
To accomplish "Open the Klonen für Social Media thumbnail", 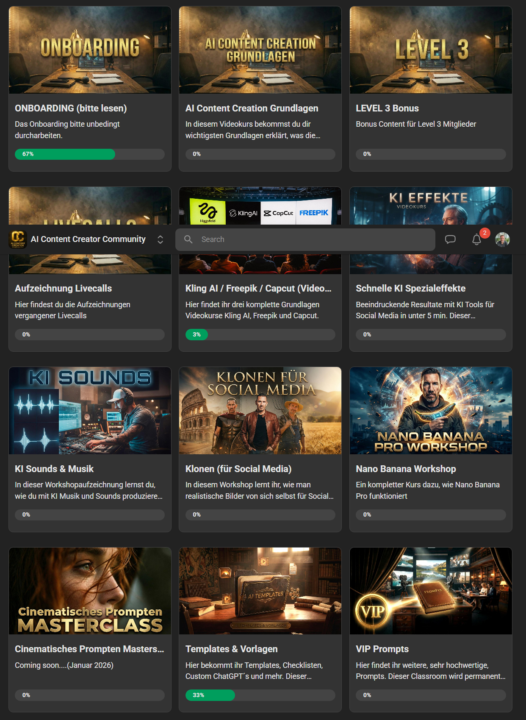I will pyautogui.click(x=260, y=411).
